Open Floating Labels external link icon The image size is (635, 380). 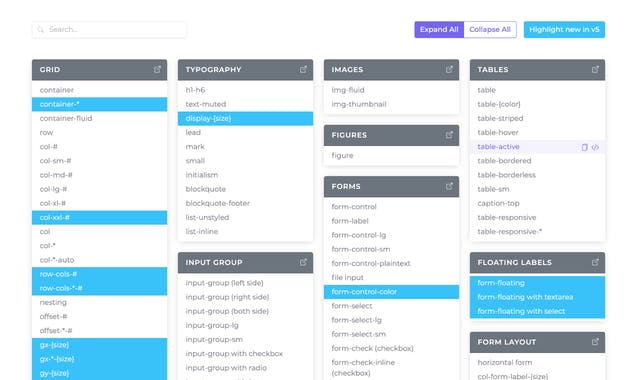[x=595, y=263]
